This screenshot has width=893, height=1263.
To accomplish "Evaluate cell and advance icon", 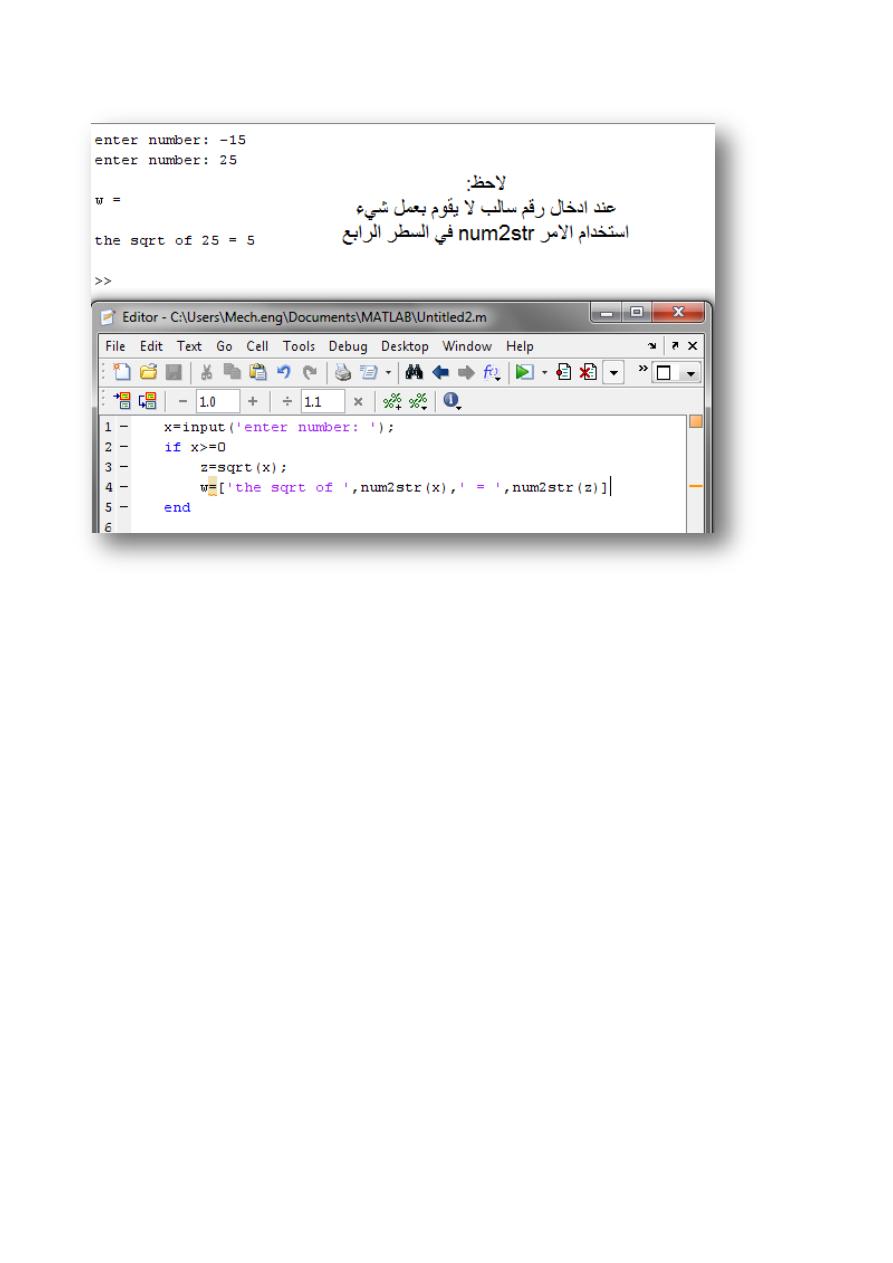I will 148,401.
